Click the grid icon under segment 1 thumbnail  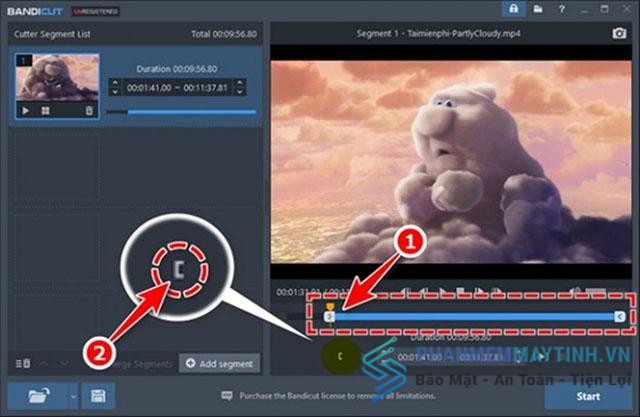pos(45,111)
